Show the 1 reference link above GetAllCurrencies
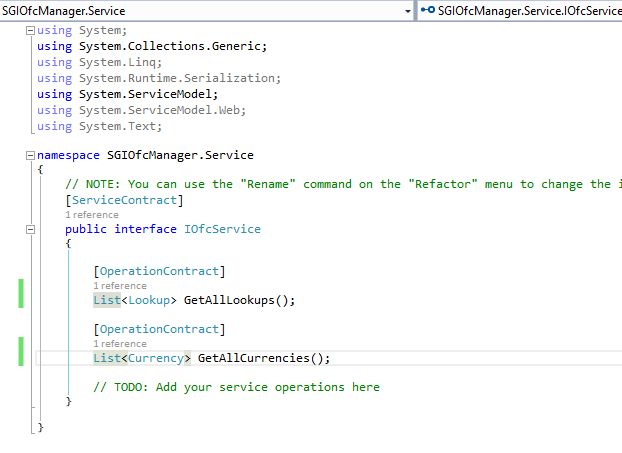Viewport: 622px width, 453px height. [120, 344]
